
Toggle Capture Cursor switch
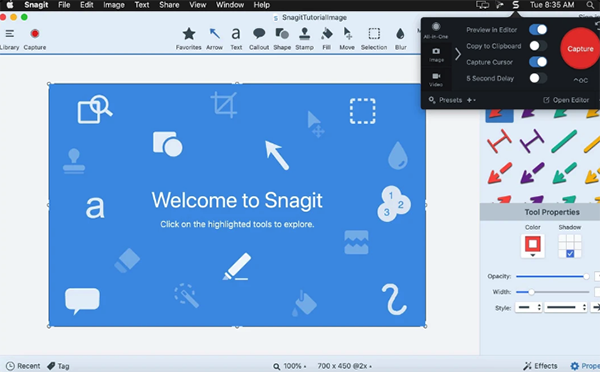[538, 62]
